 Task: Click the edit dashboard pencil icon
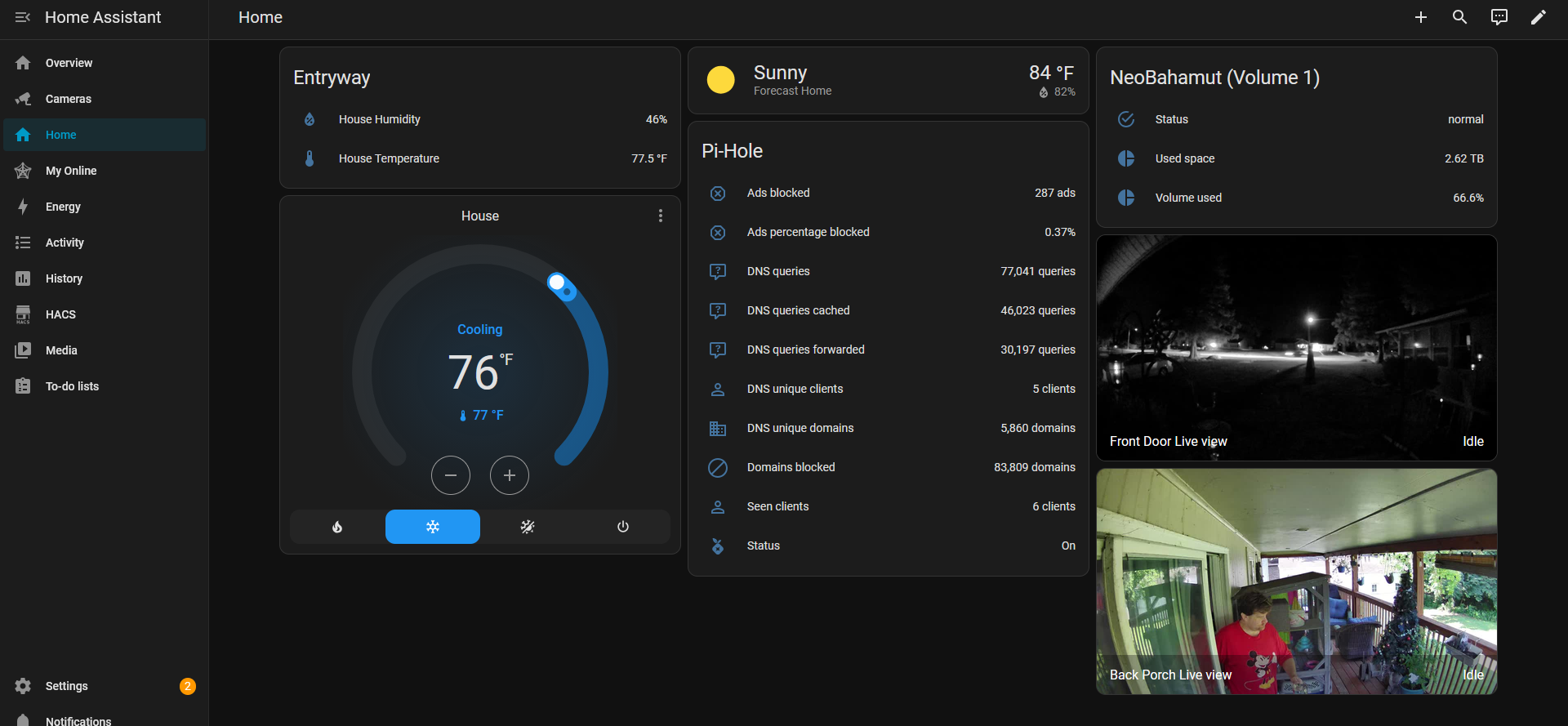[x=1539, y=17]
